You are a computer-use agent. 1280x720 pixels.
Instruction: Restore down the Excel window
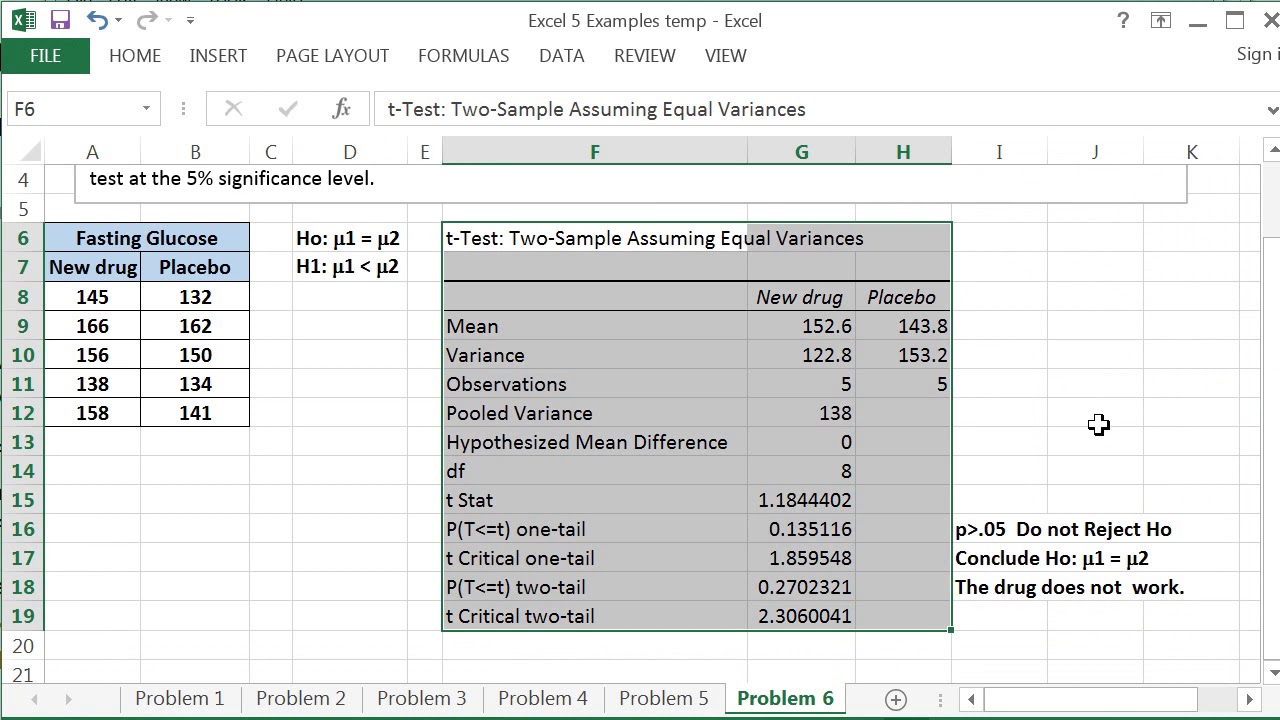[1235, 20]
